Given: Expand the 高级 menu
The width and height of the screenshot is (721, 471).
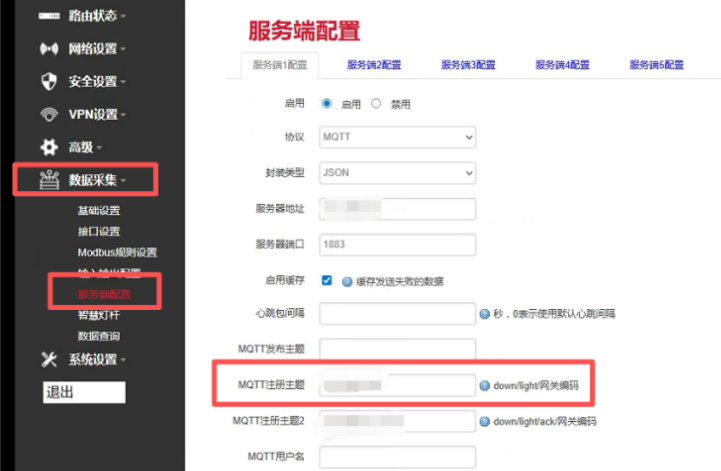Looking at the screenshot, I should (x=85, y=147).
